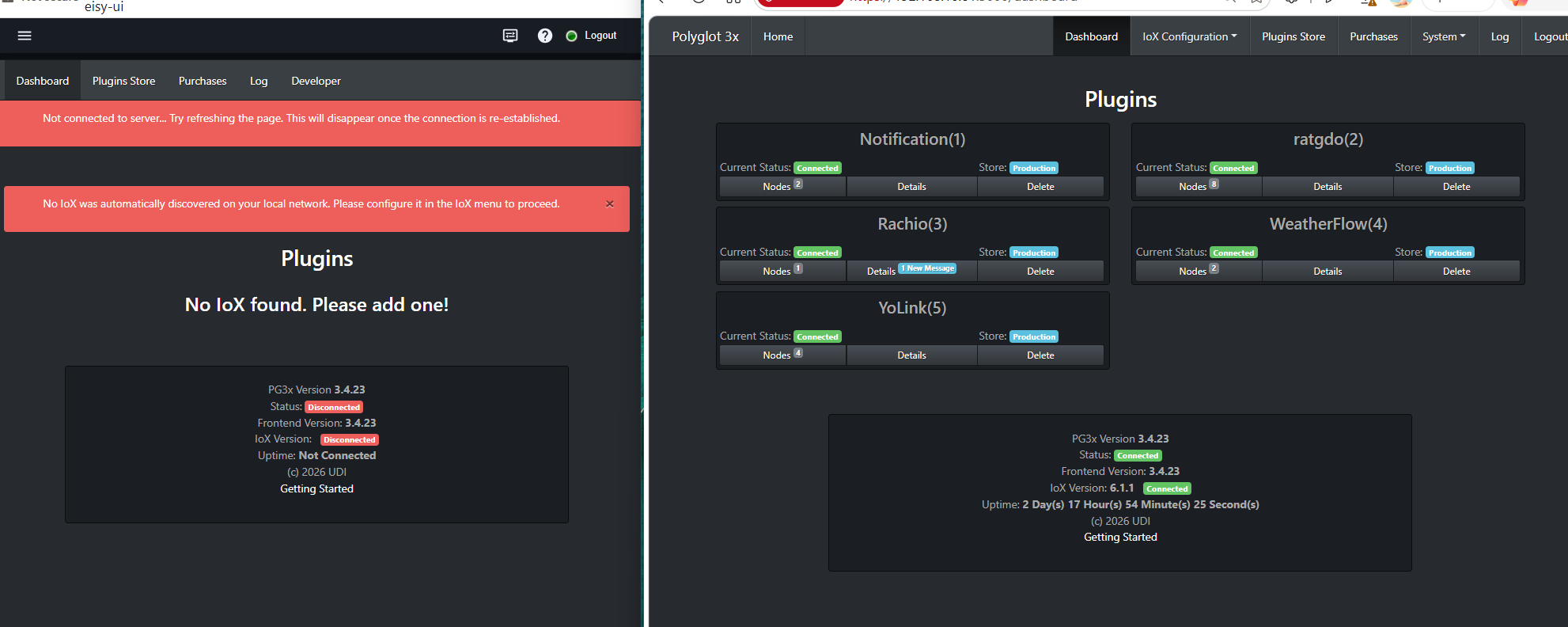The width and height of the screenshot is (1568, 627).
Task: Go to Purchases tab in eisy-ui window
Action: (x=203, y=81)
